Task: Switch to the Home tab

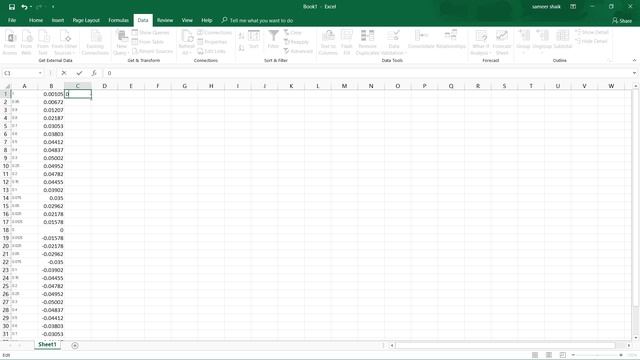Action: [36, 20]
